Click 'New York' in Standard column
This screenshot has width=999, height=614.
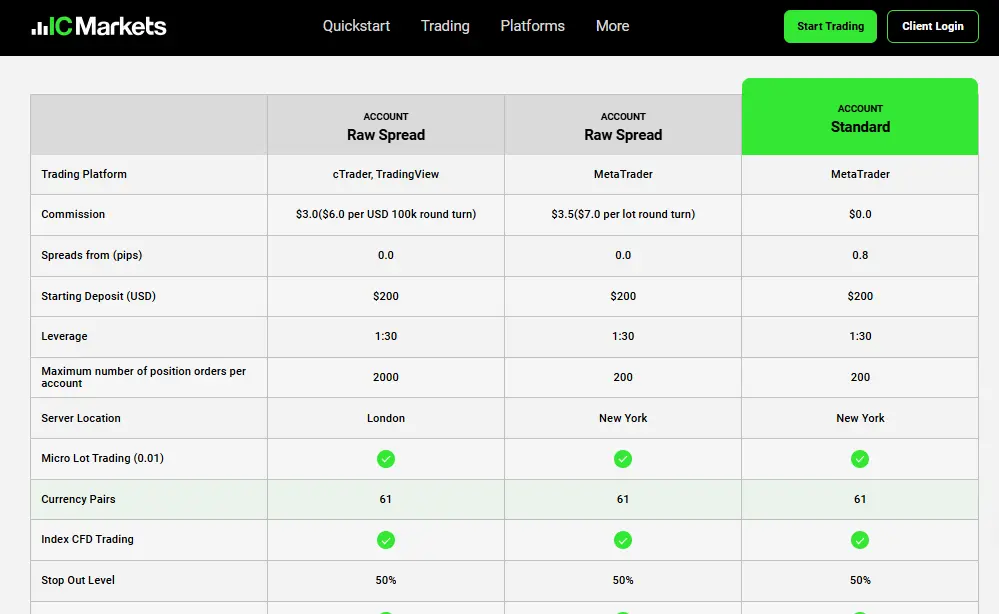coord(860,418)
